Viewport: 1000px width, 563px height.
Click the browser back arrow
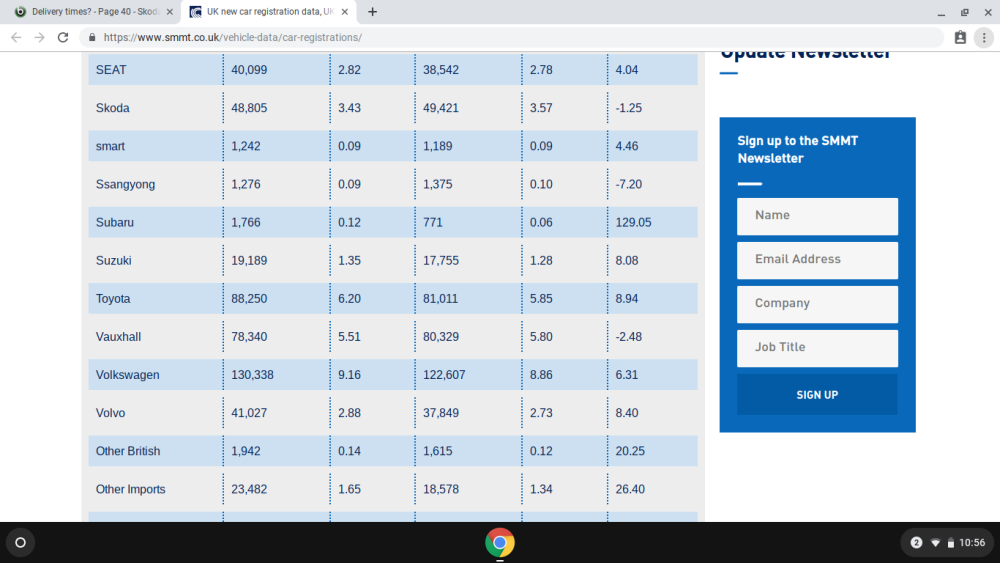(16, 38)
